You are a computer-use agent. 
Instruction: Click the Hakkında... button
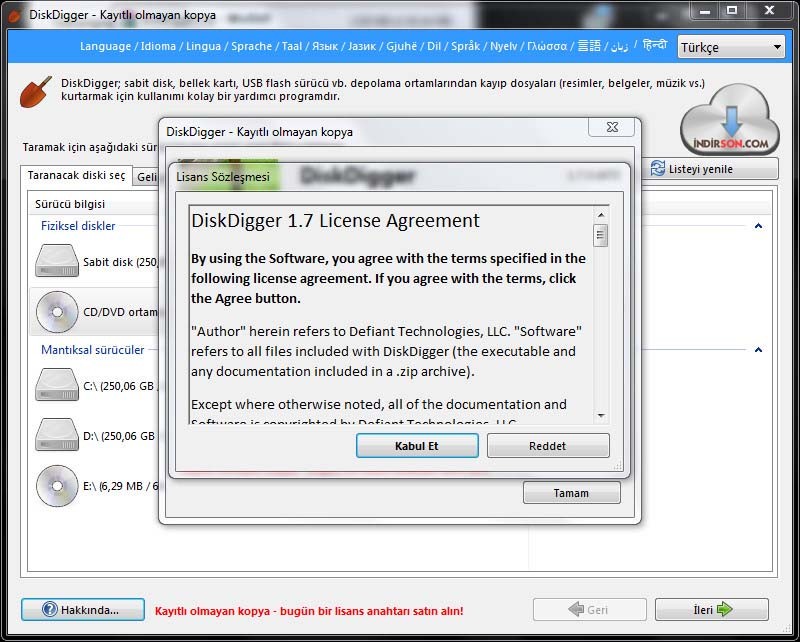click(83, 609)
